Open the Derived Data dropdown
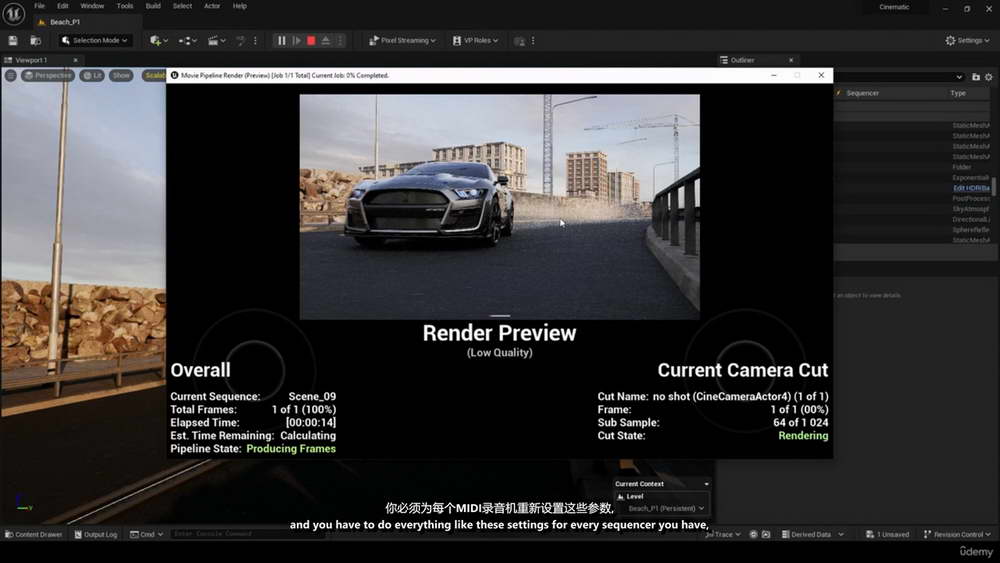 click(812, 534)
